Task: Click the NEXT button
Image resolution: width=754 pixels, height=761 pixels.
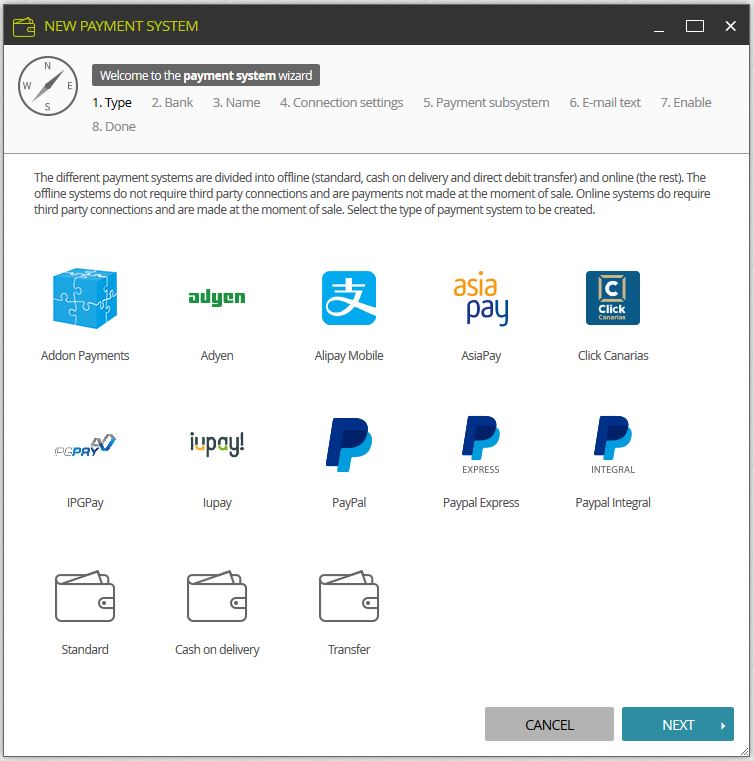Action: point(678,724)
